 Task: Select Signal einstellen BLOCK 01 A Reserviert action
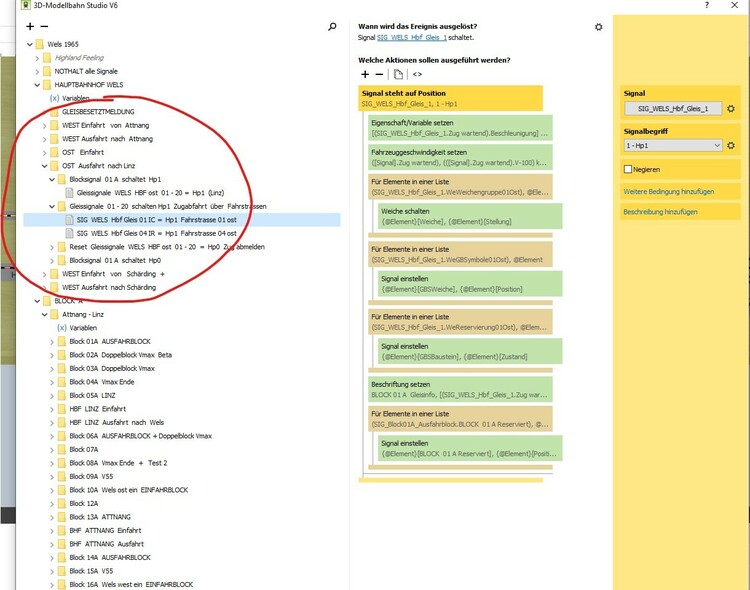pos(470,448)
